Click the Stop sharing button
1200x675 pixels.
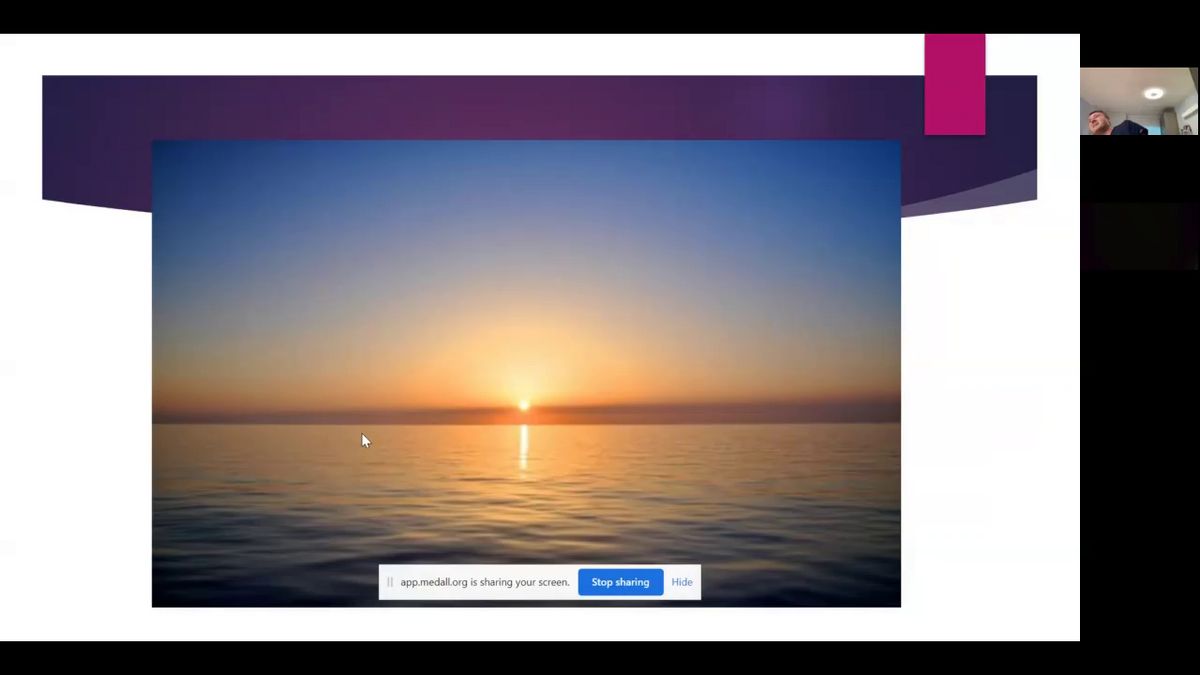620,582
